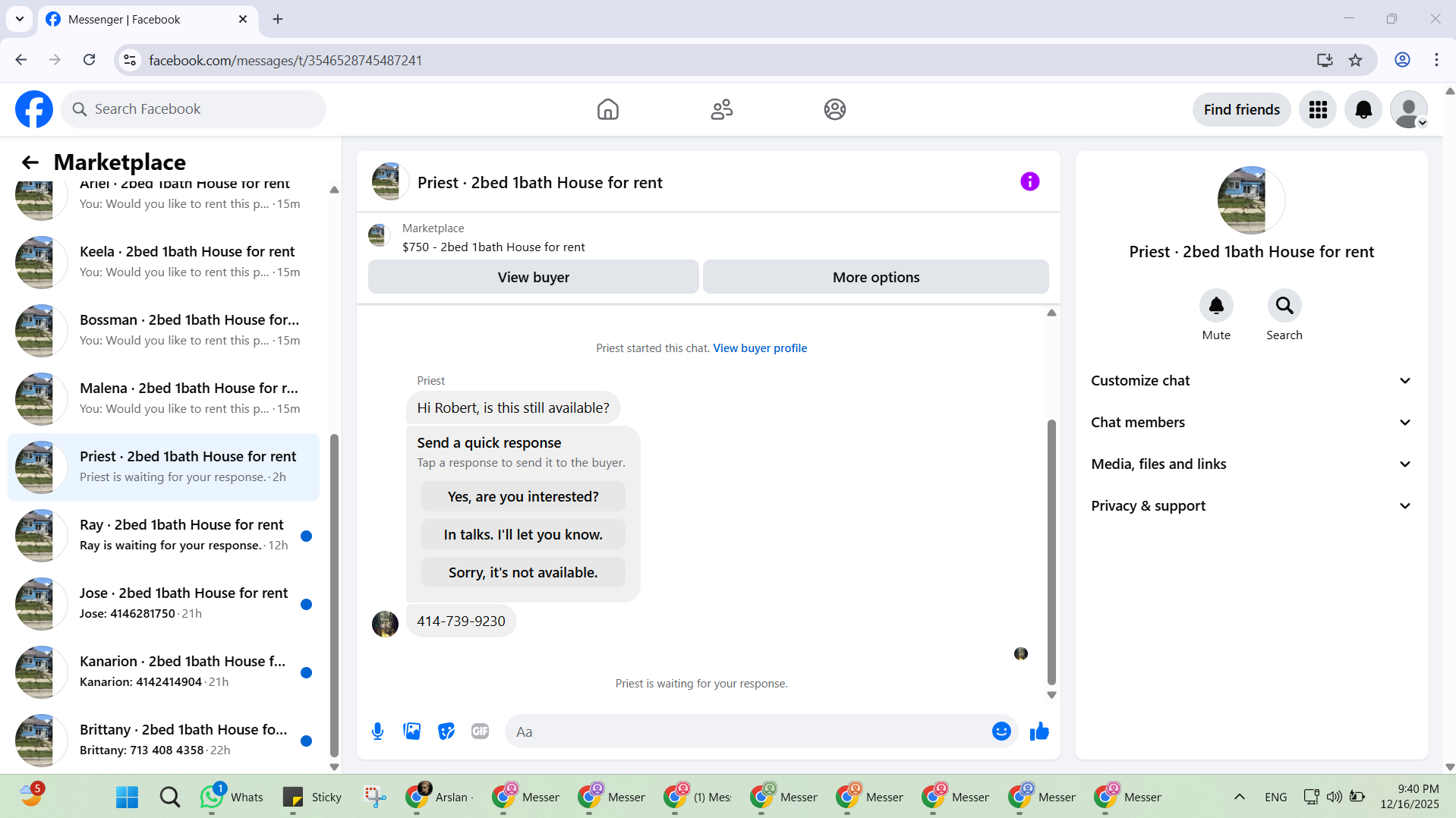Open the Chrome profile icon
Viewport: 1456px width, 818px height.
[x=1402, y=60]
